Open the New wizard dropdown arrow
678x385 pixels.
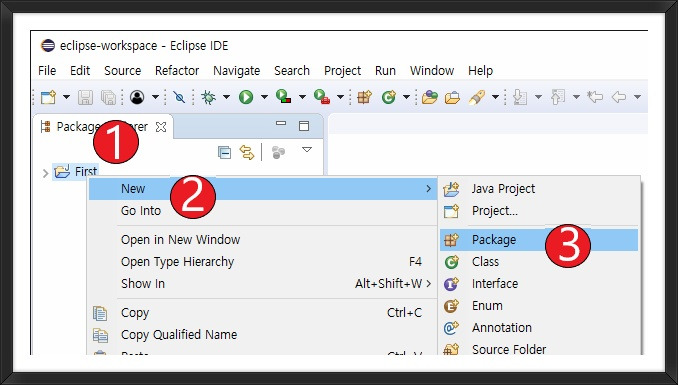(66, 97)
